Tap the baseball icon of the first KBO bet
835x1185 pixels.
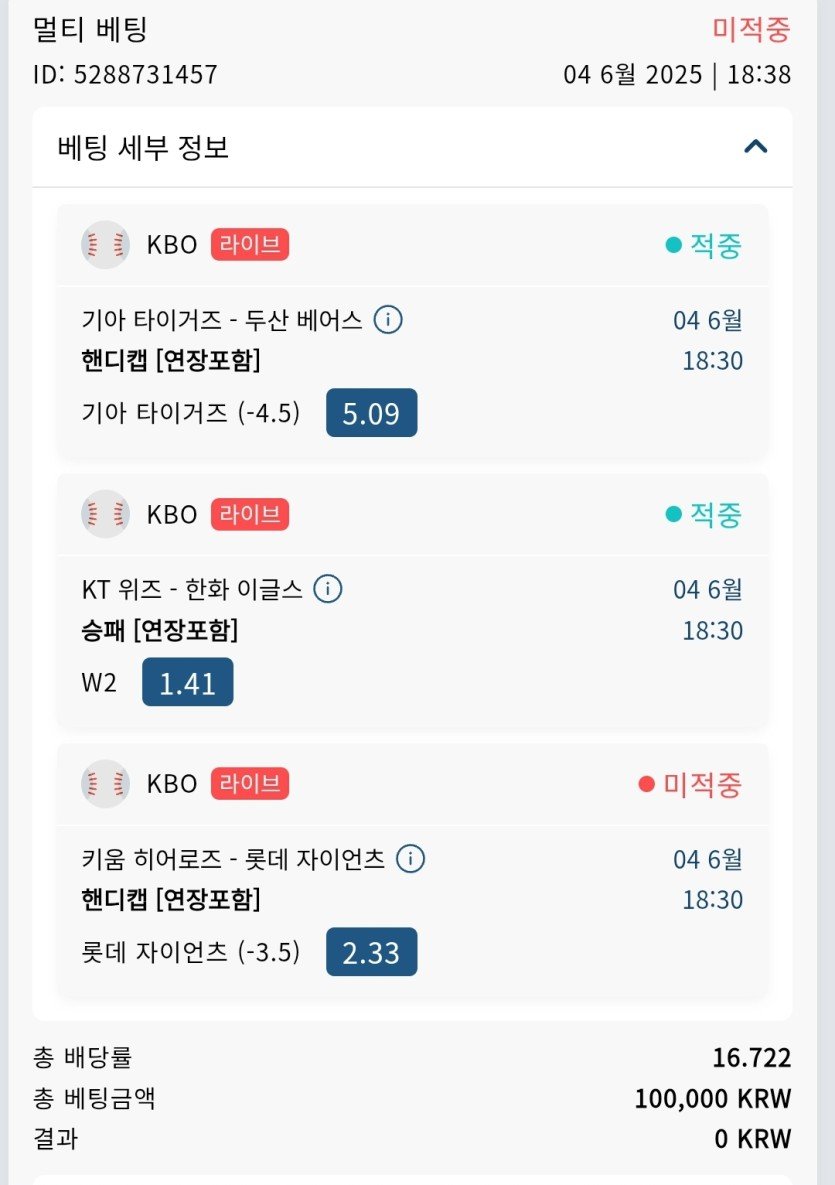[105, 245]
